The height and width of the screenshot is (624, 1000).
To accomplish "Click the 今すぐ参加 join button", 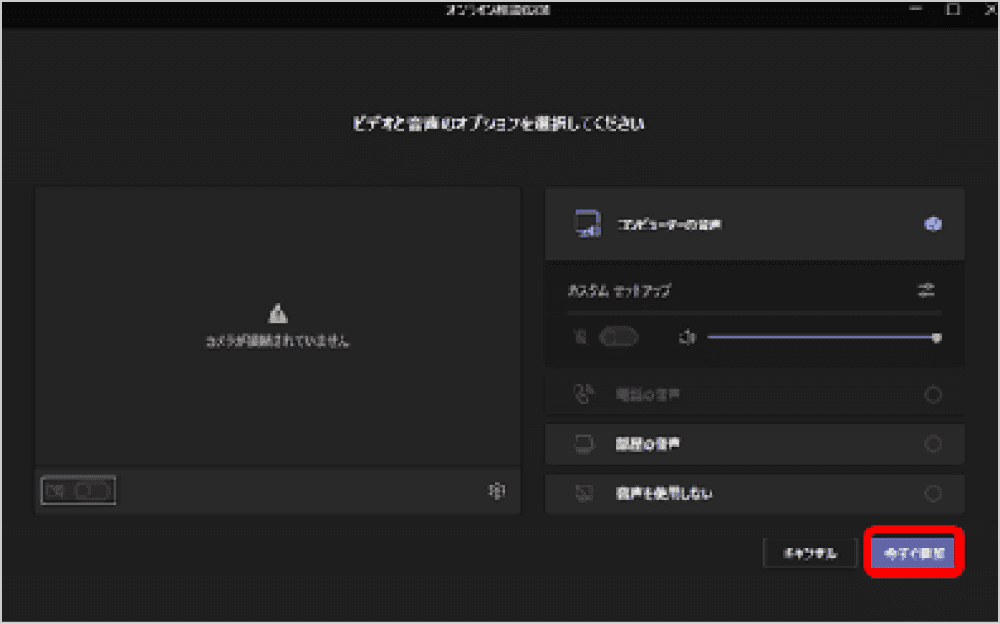I will [x=914, y=552].
